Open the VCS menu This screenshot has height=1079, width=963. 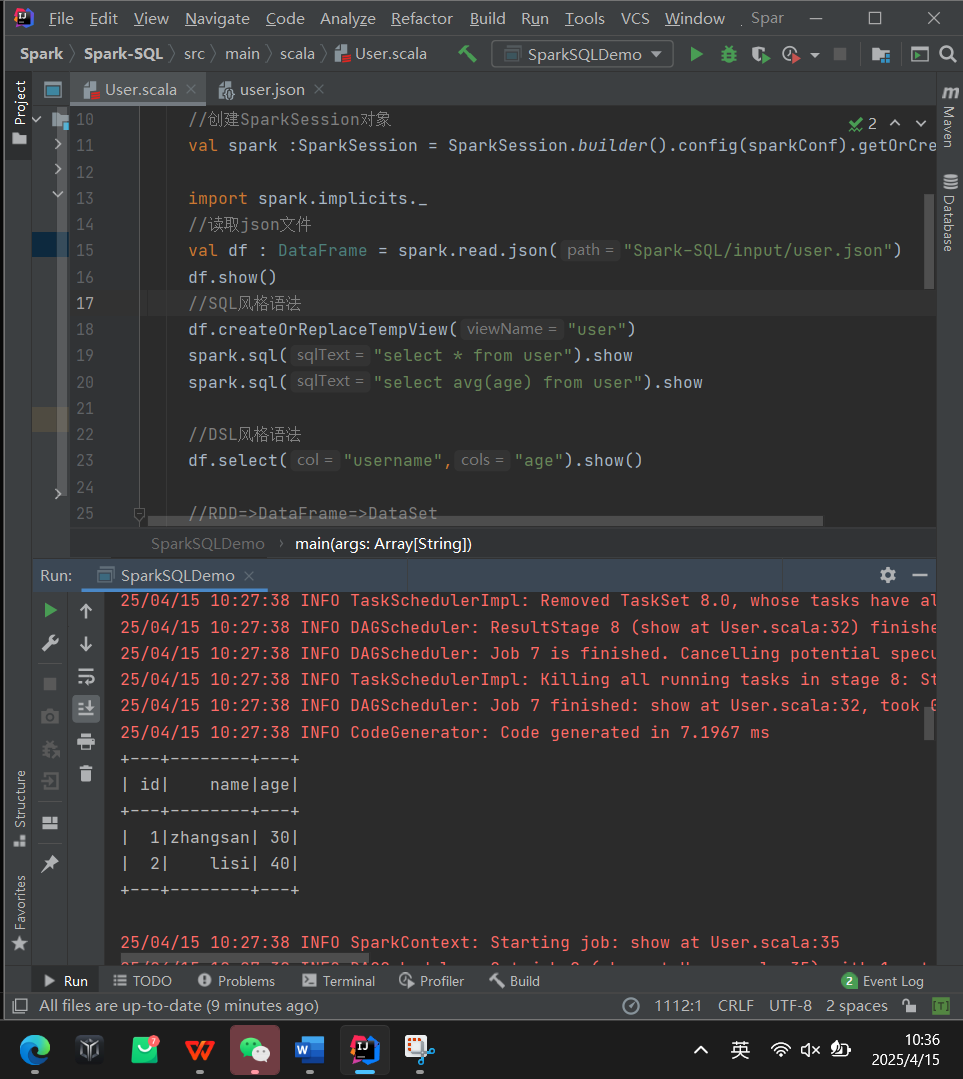click(x=635, y=19)
